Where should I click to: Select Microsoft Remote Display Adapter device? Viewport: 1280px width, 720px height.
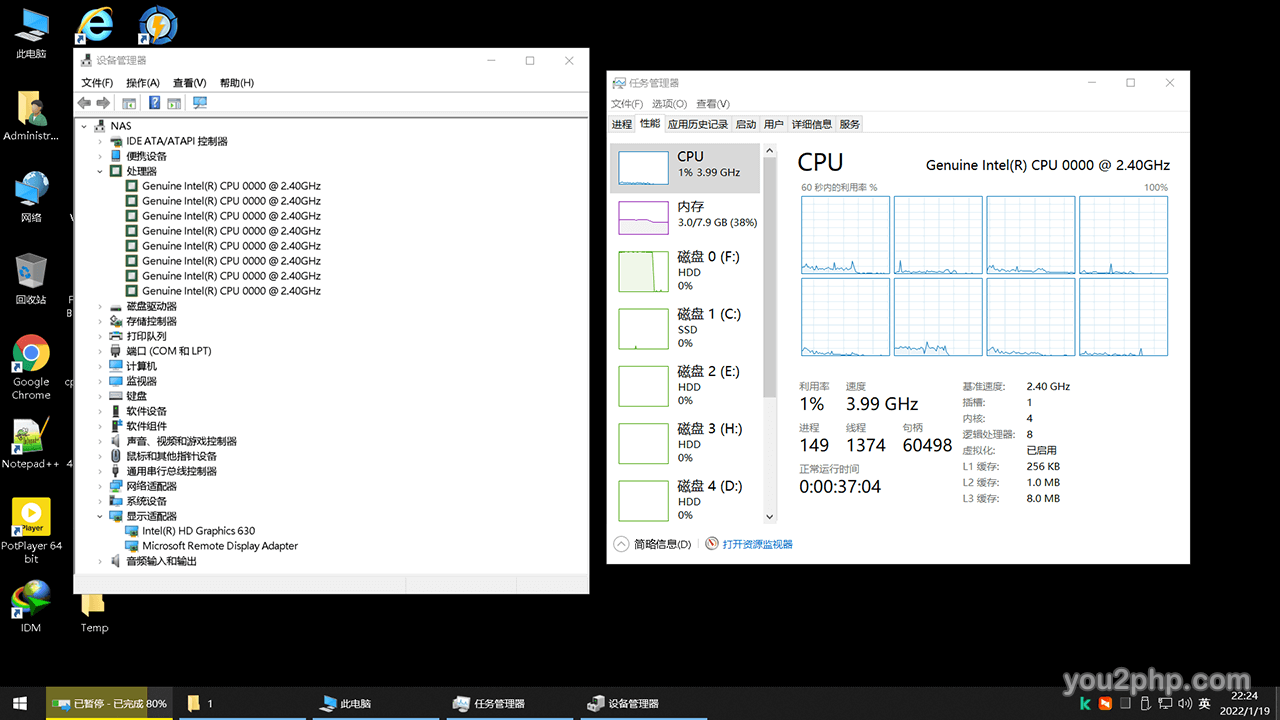pyautogui.click(x=219, y=546)
